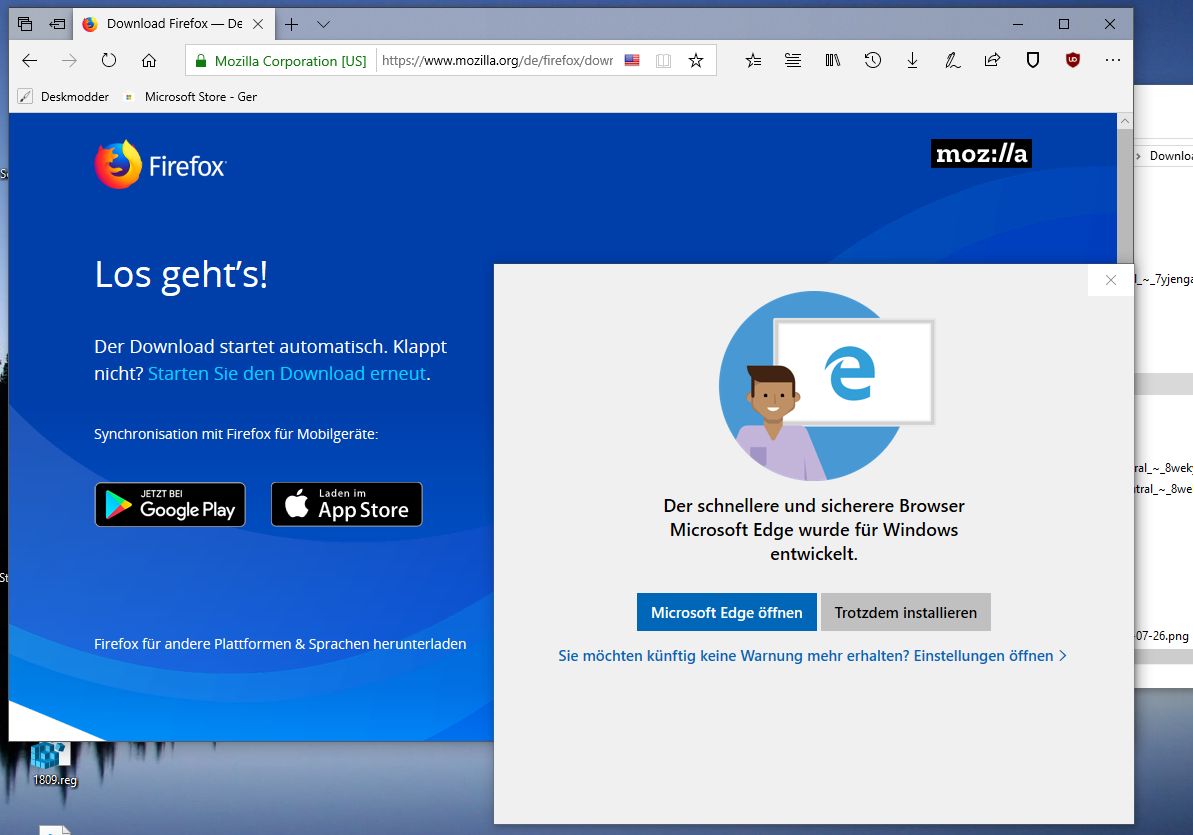Click the forward navigation arrow

coord(69,60)
